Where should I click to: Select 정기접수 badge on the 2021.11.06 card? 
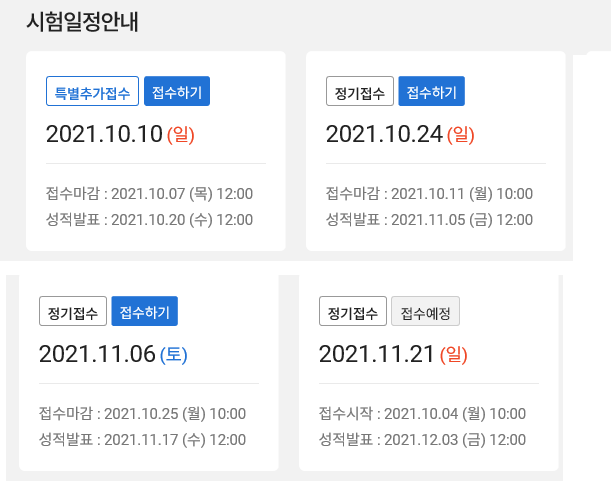point(72,312)
